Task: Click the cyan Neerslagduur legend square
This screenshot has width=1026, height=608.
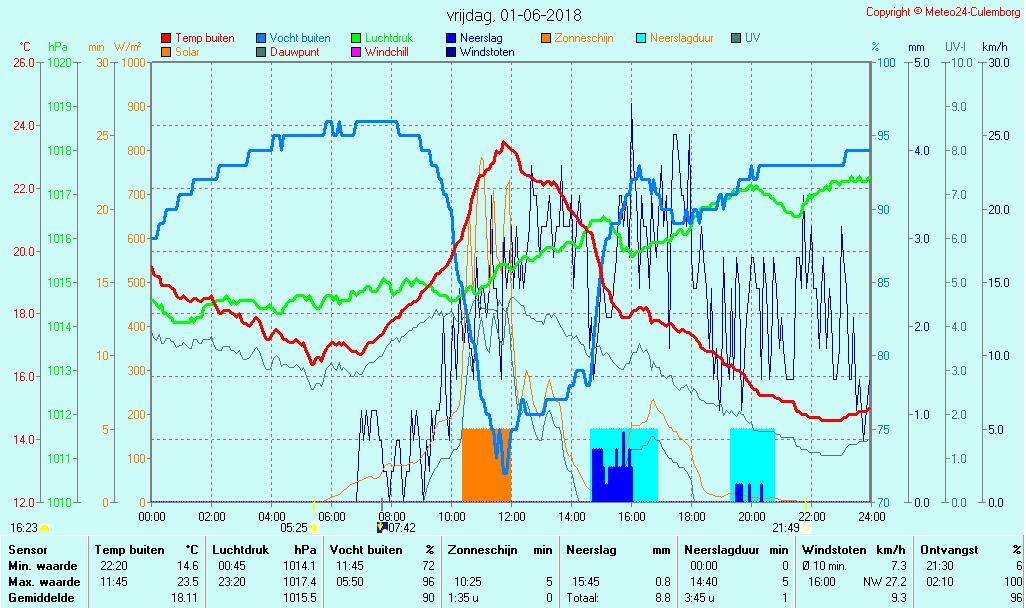Action: 641,38
